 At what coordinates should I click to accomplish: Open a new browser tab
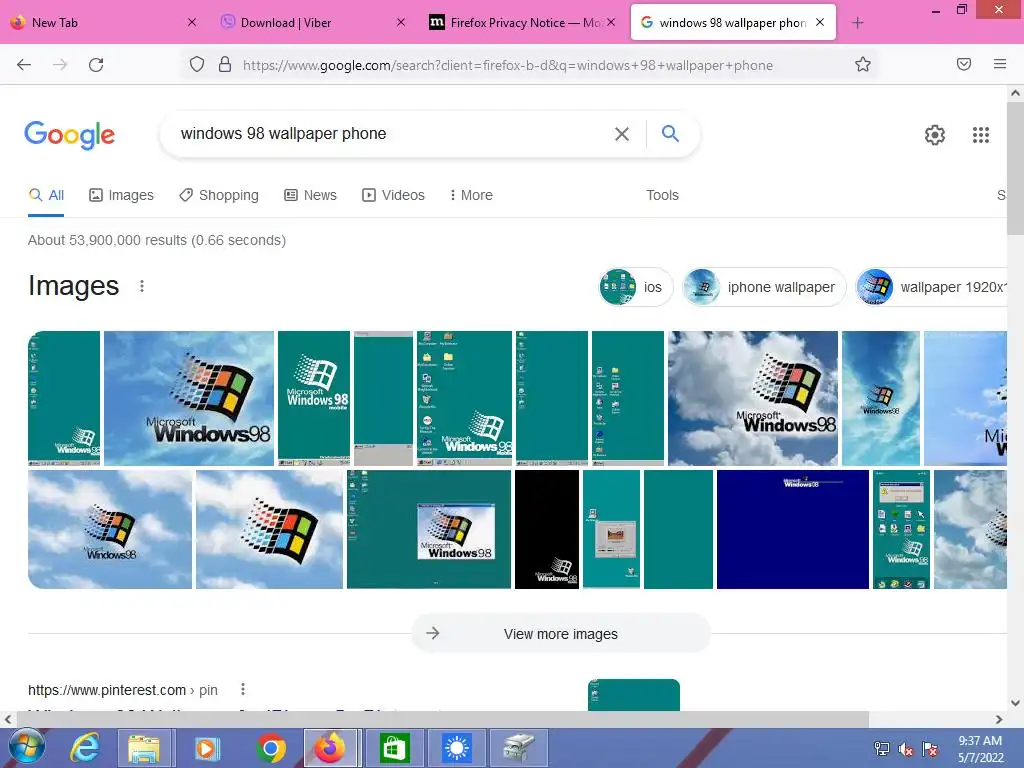[857, 23]
